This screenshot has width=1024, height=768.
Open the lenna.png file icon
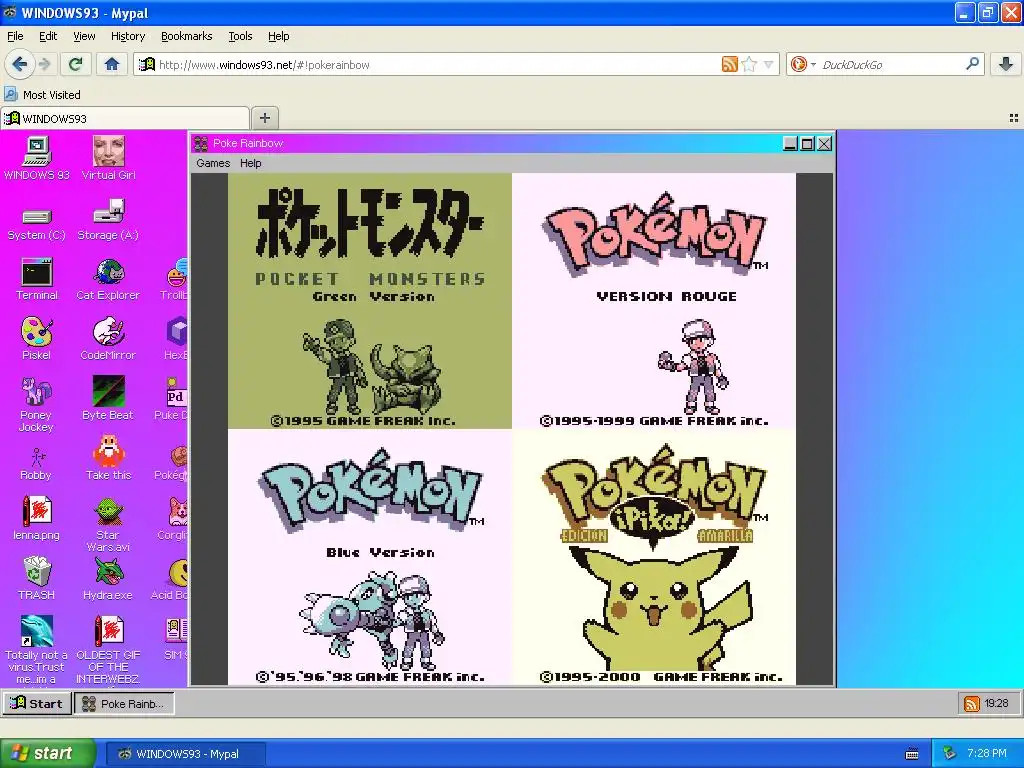pyautogui.click(x=37, y=519)
